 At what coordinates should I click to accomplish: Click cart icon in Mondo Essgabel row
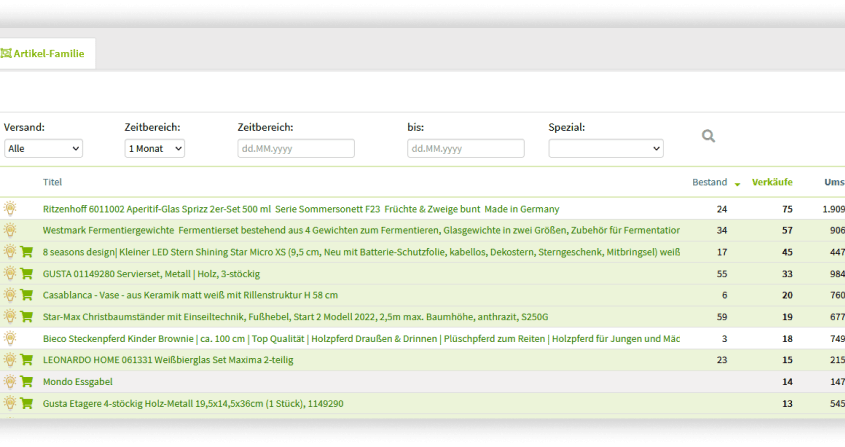tap(26, 382)
